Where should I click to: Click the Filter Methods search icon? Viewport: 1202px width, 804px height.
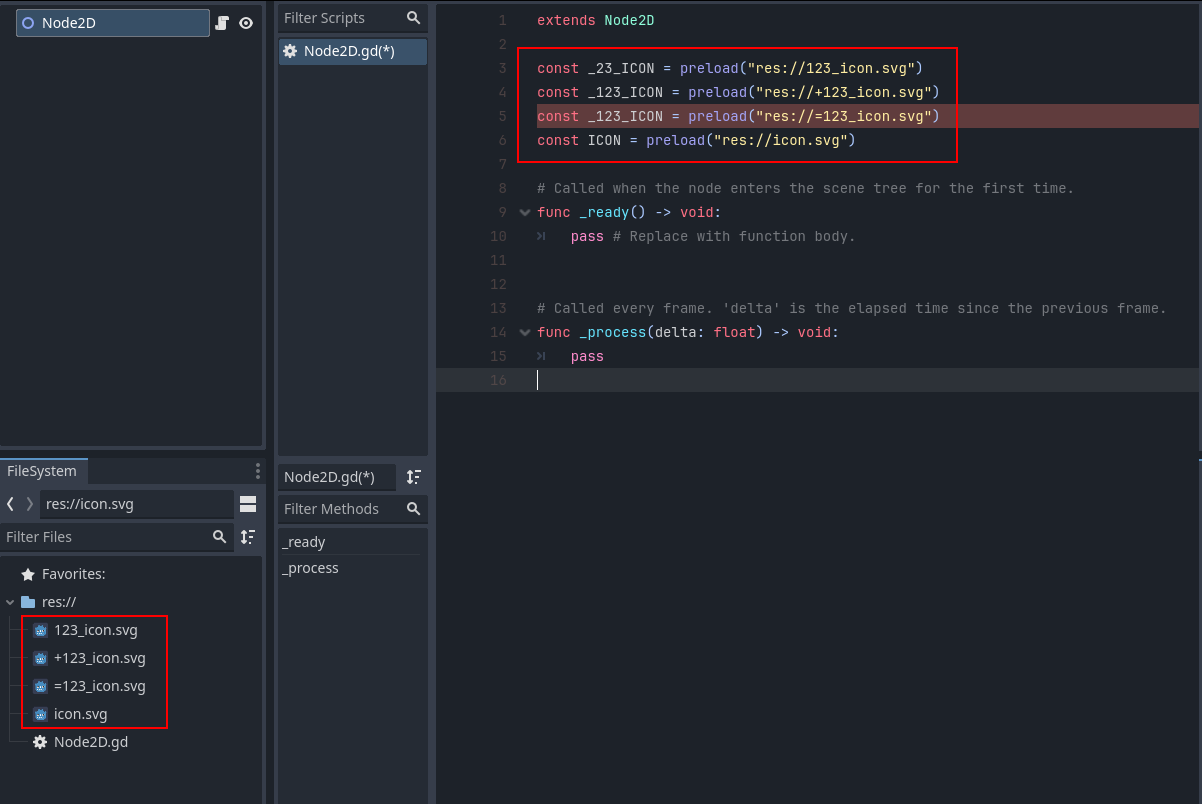414,509
